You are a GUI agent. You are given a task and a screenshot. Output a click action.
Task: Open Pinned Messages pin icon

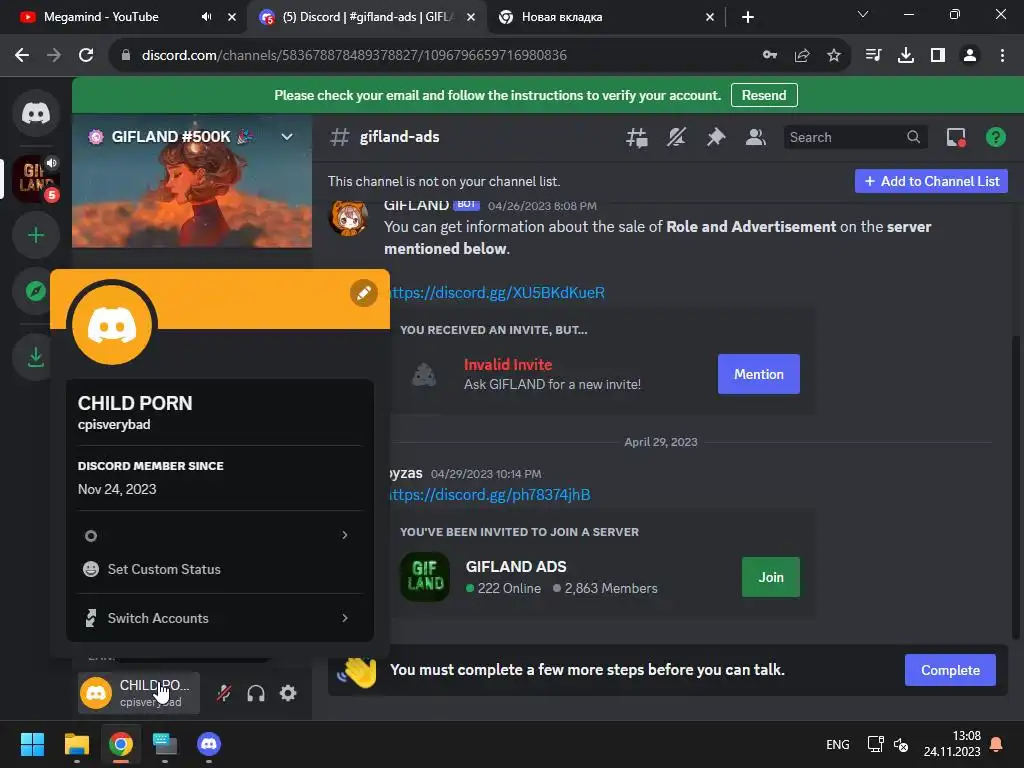(x=716, y=137)
